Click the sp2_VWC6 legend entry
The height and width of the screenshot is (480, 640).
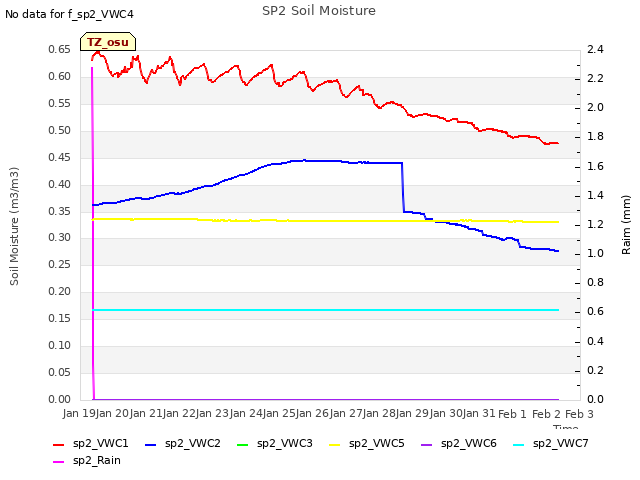[x=459, y=443]
